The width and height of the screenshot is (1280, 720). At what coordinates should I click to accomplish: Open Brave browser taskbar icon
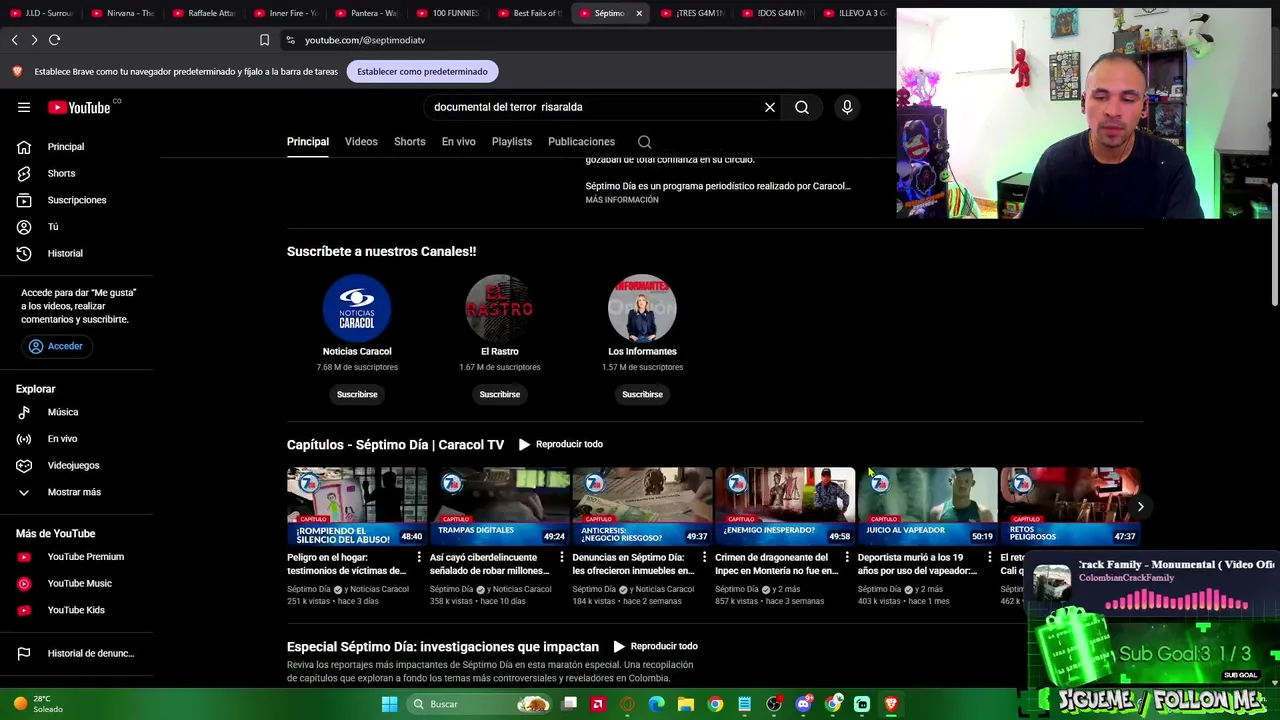(891, 704)
